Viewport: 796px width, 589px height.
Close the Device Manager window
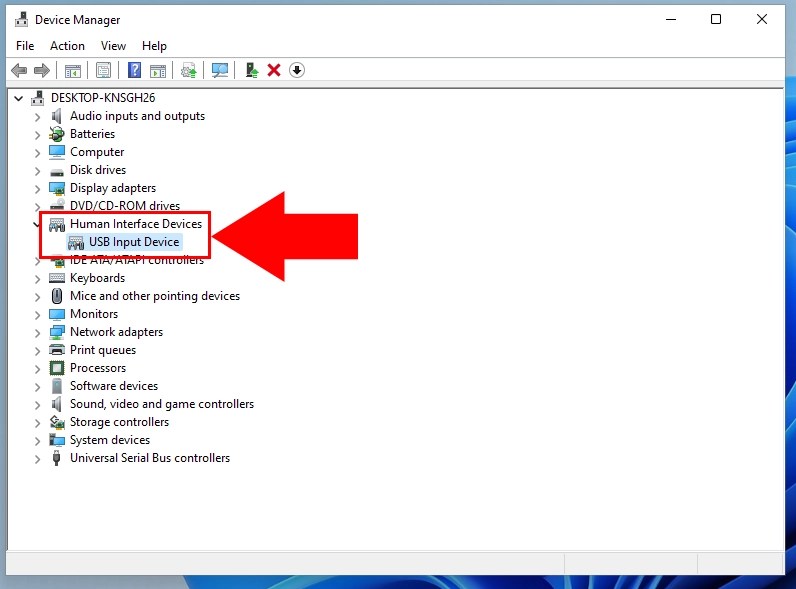point(761,19)
